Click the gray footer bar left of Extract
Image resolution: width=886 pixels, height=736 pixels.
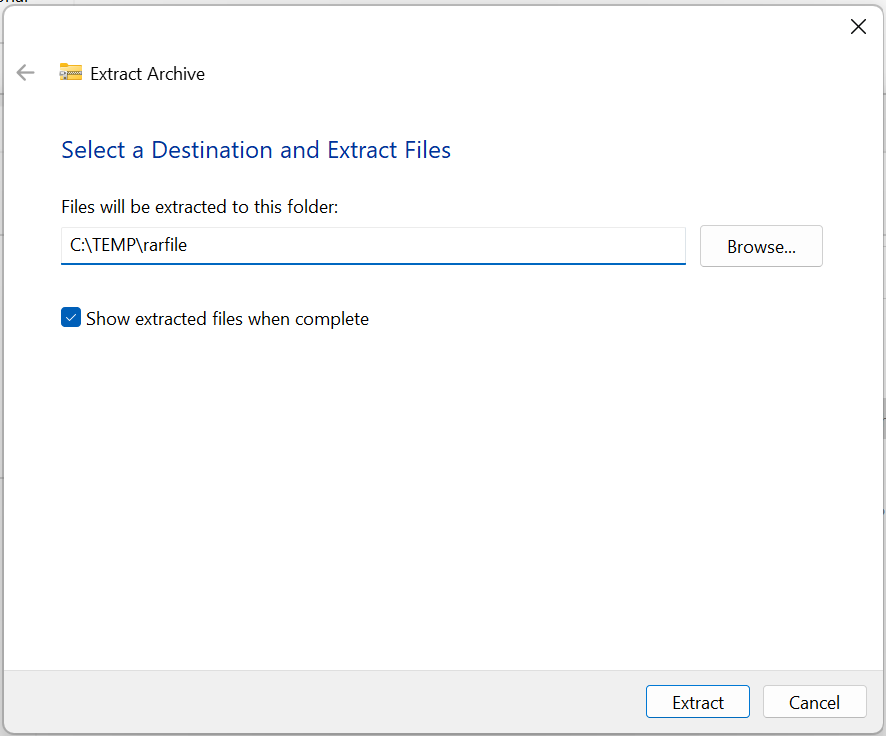(x=300, y=702)
